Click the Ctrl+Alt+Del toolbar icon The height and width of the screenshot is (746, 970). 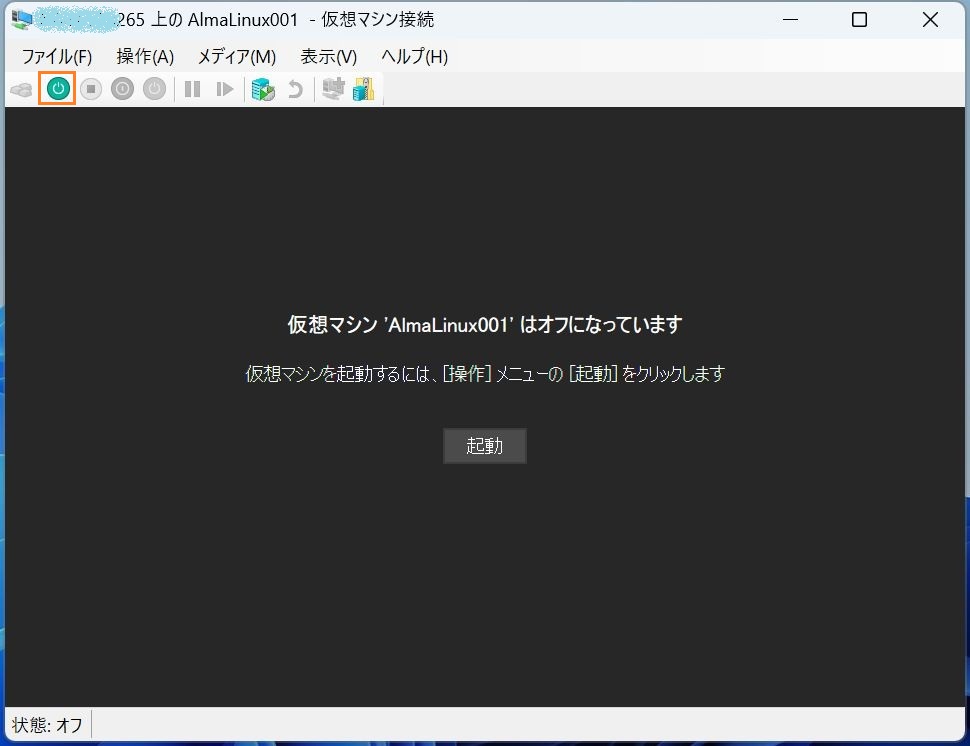(x=22, y=90)
